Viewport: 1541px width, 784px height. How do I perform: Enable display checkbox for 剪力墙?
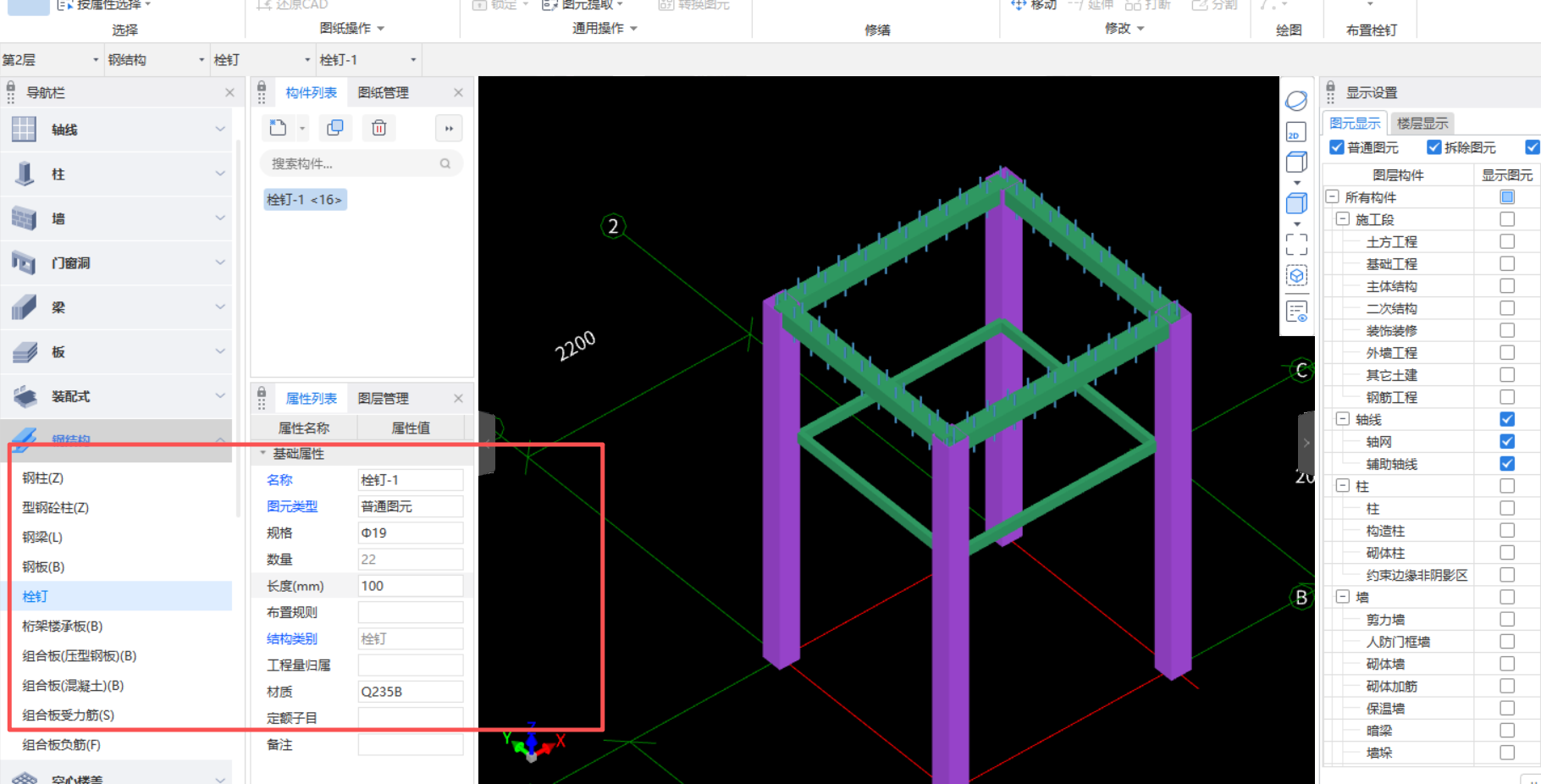point(1507,619)
